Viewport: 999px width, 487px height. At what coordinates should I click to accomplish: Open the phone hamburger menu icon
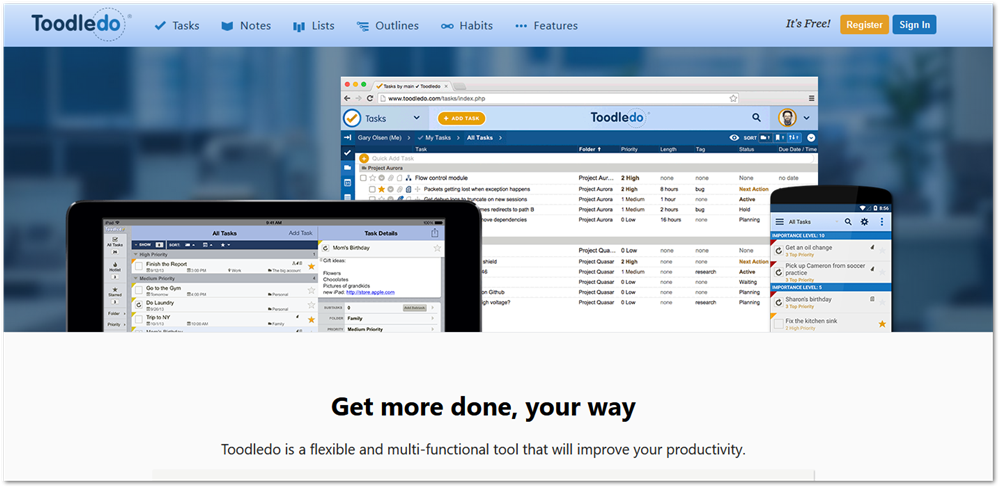point(779,222)
